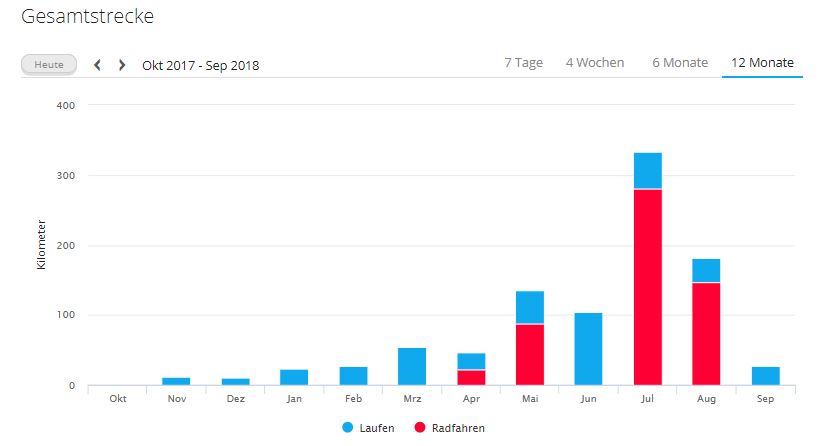Image resolution: width=822 pixels, height=446 pixels.
Task: Select the 12 Monate tab
Action: pos(762,63)
